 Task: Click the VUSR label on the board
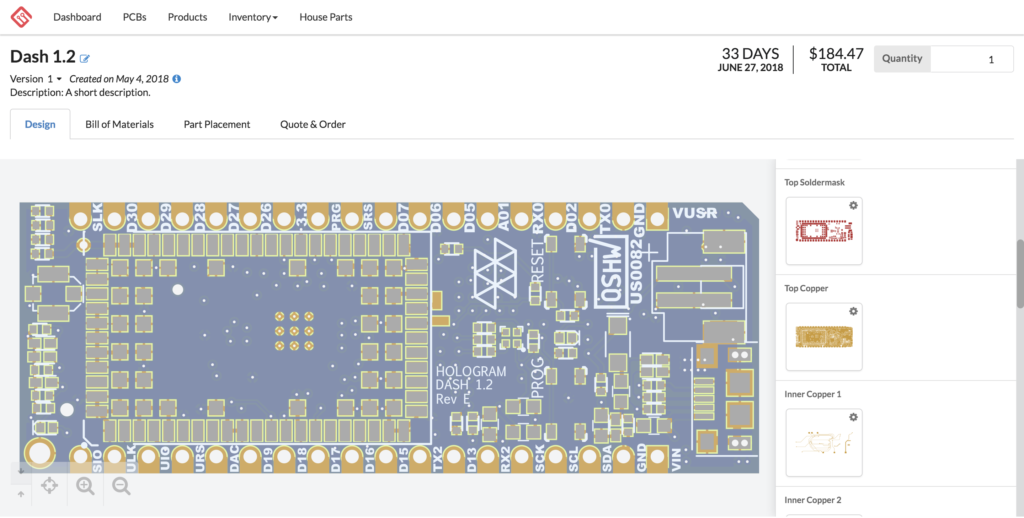point(695,213)
